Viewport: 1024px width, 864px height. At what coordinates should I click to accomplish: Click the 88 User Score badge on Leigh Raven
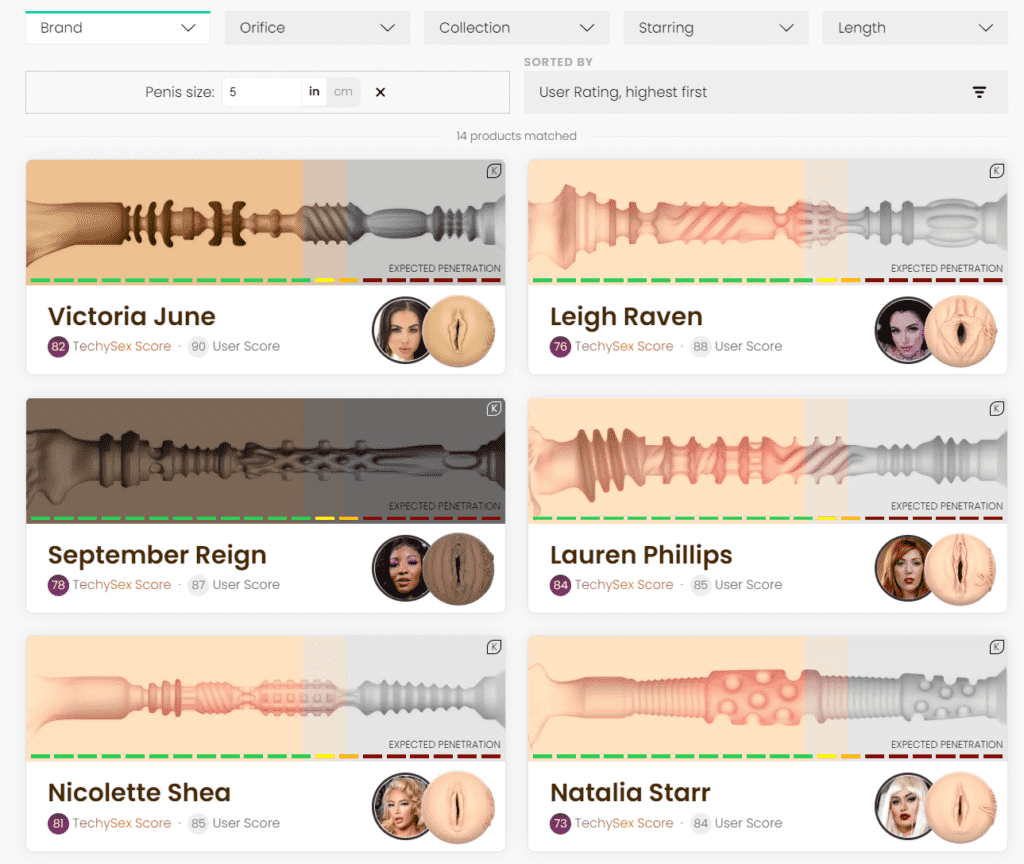tap(700, 346)
